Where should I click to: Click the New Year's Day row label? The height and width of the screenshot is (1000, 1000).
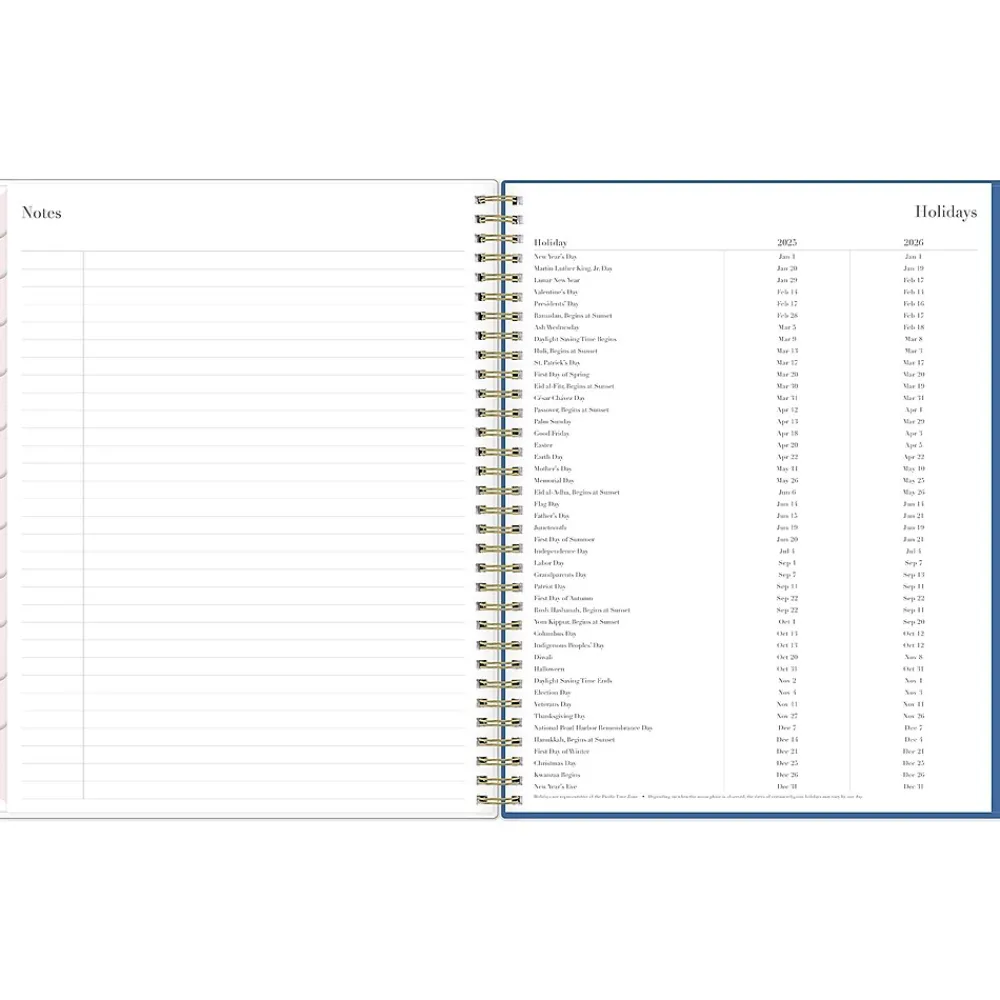tap(555, 257)
